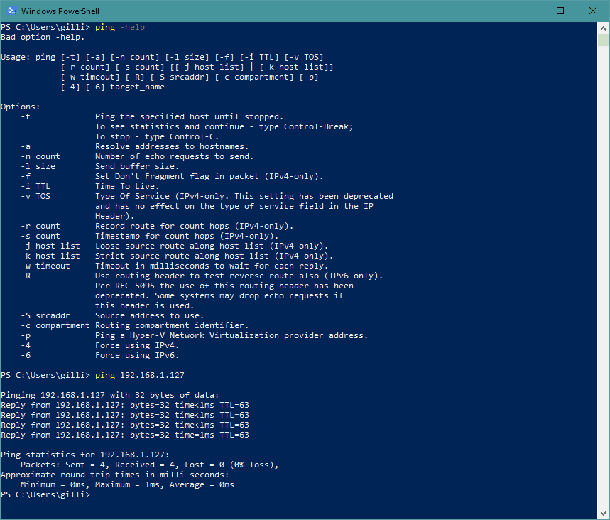Click 'Ping a Hyper-V Network Virtualization' line
The image size is (610, 520).
tap(231, 335)
